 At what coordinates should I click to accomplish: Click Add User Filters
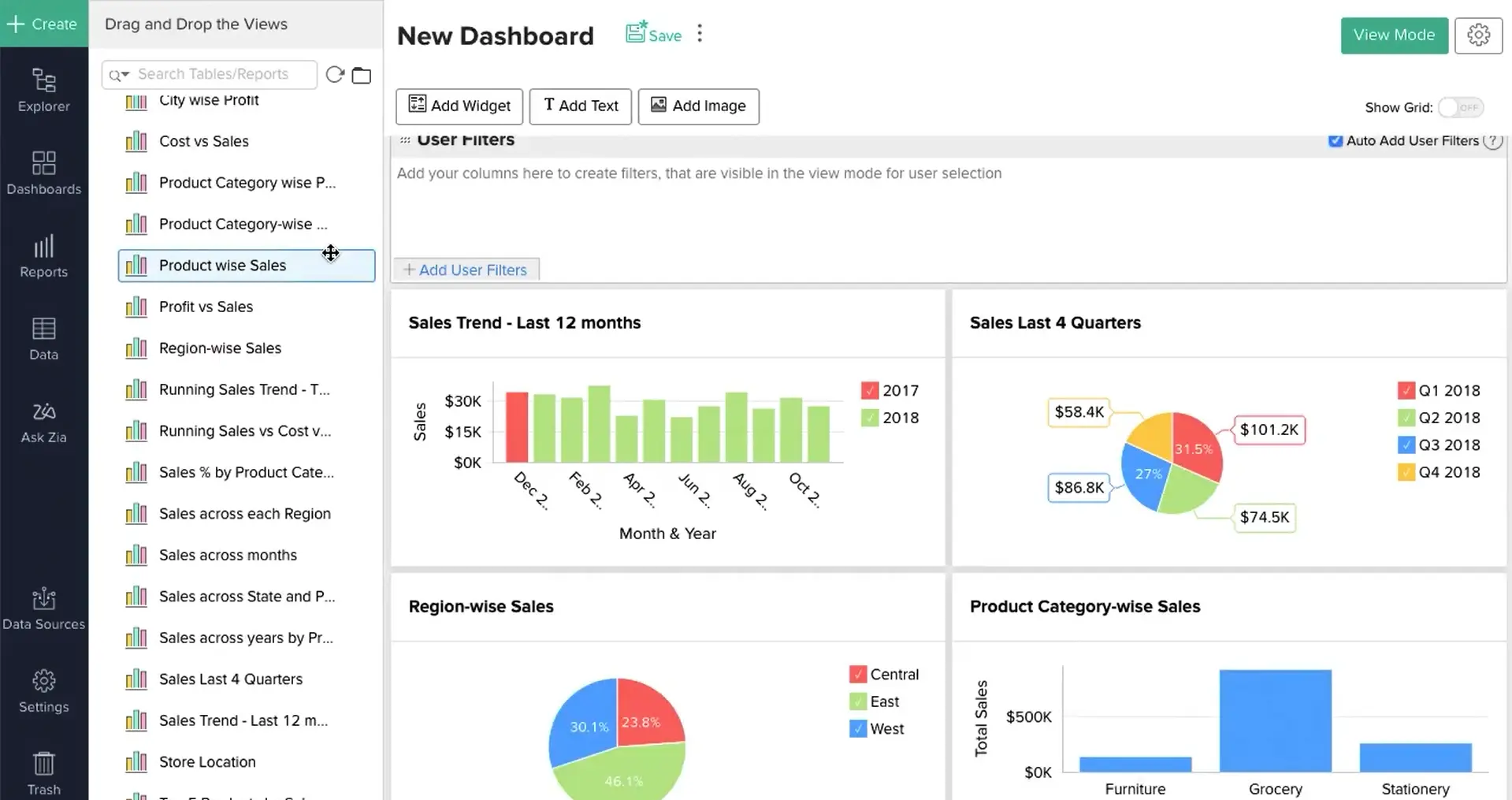click(466, 270)
